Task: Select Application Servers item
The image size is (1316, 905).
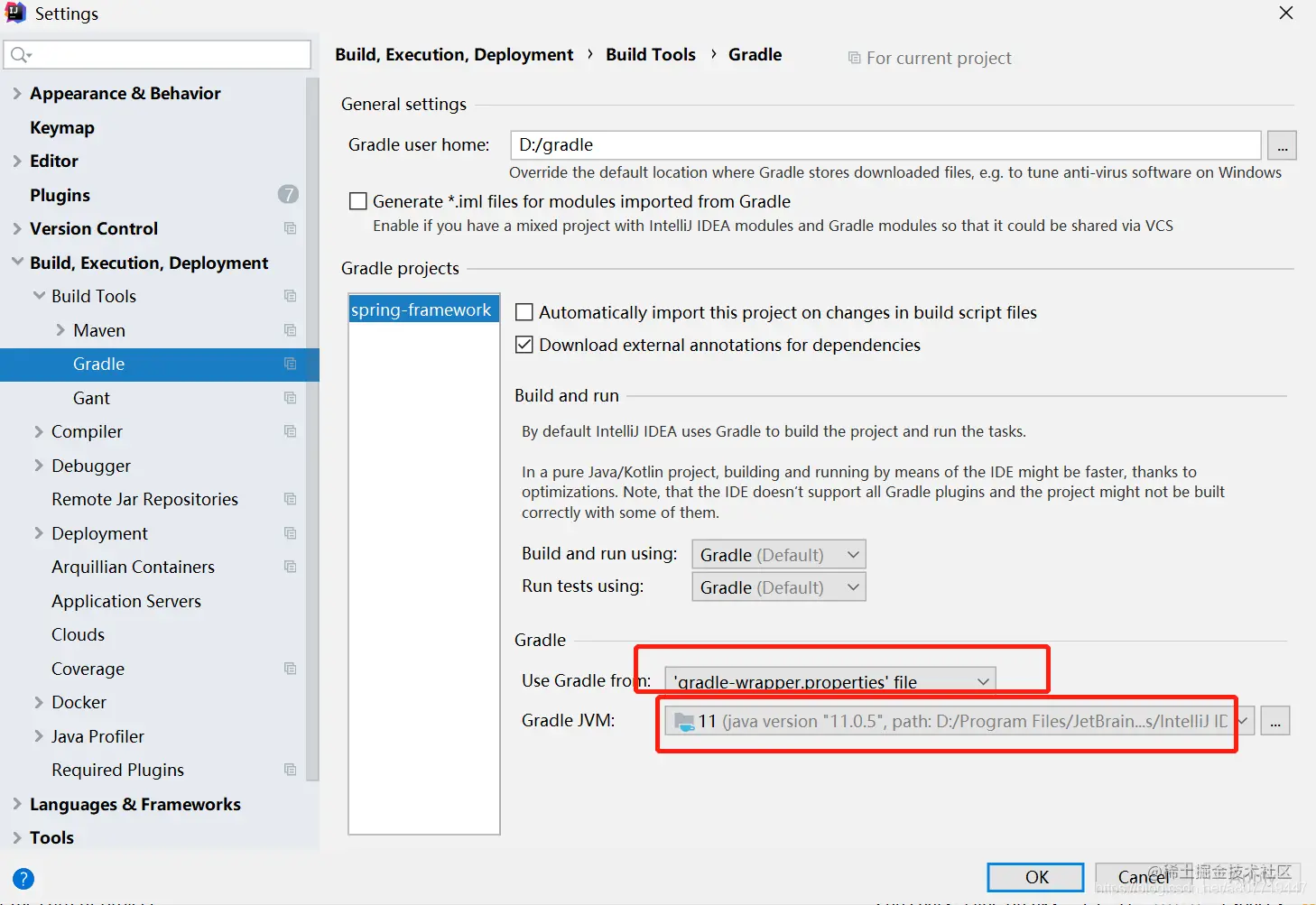Action: (126, 601)
